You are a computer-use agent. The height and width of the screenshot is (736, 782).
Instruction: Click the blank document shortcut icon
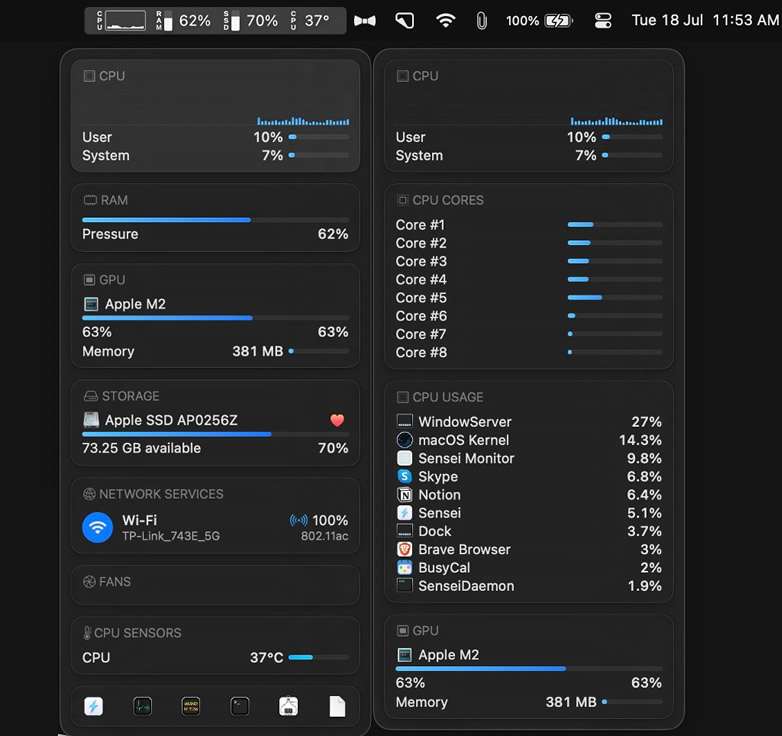(337, 706)
